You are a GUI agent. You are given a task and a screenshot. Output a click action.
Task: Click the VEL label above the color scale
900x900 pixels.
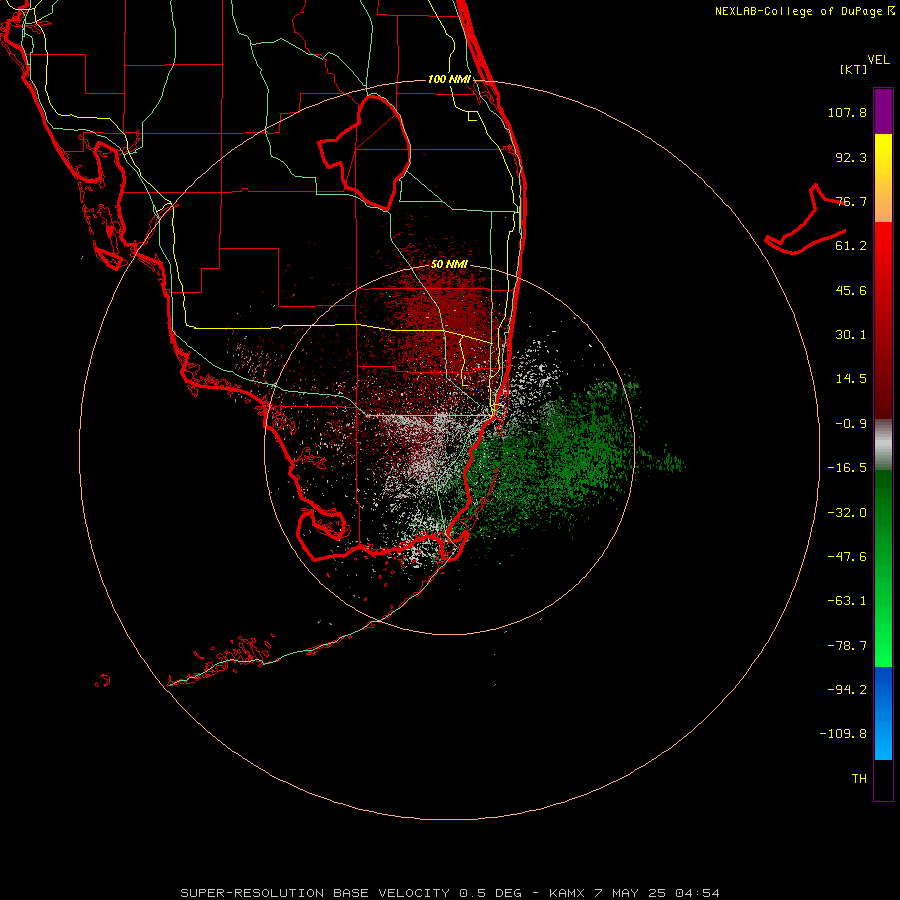pyautogui.click(x=878, y=59)
